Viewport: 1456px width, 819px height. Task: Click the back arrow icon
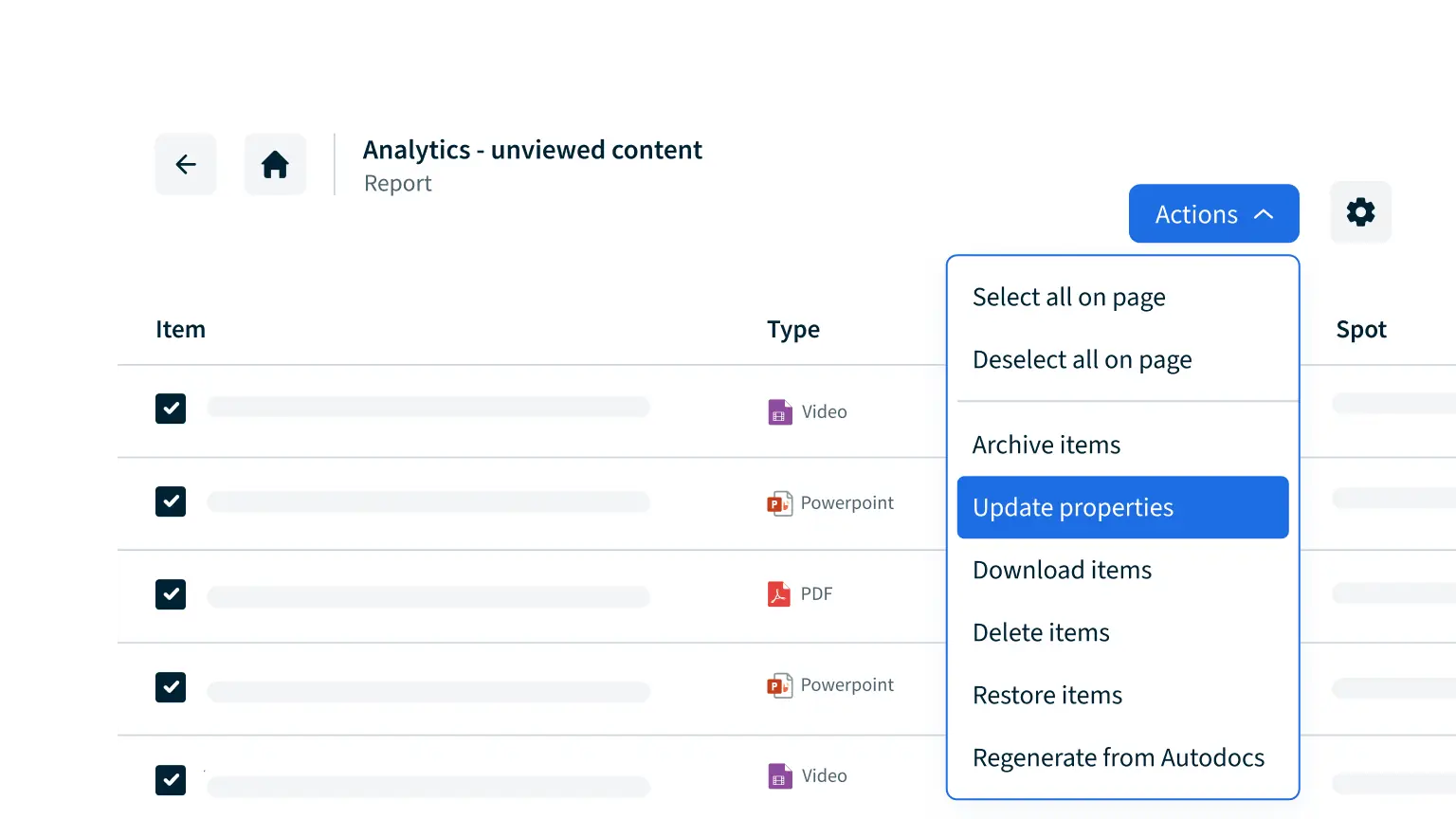tap(186, 165)
